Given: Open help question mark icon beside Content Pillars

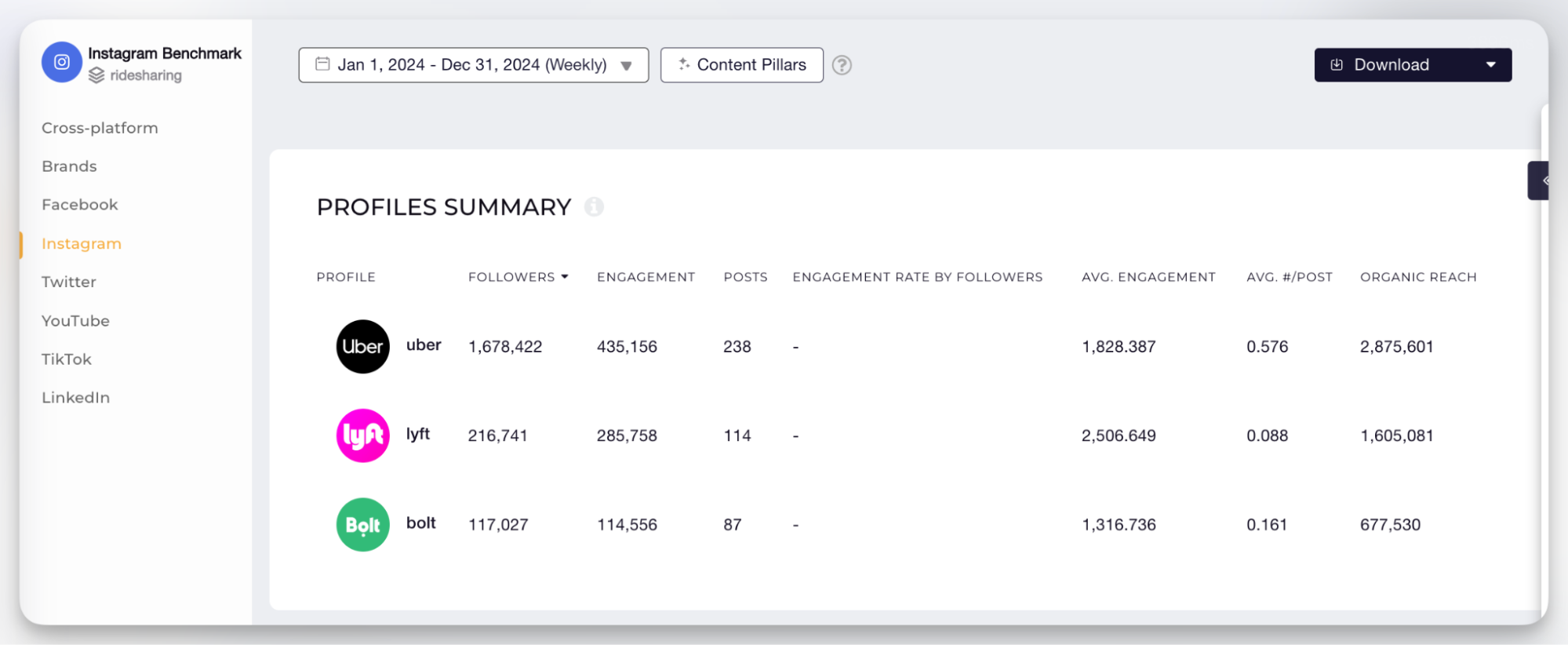Looking at the screenshot, I should point(842,65).
